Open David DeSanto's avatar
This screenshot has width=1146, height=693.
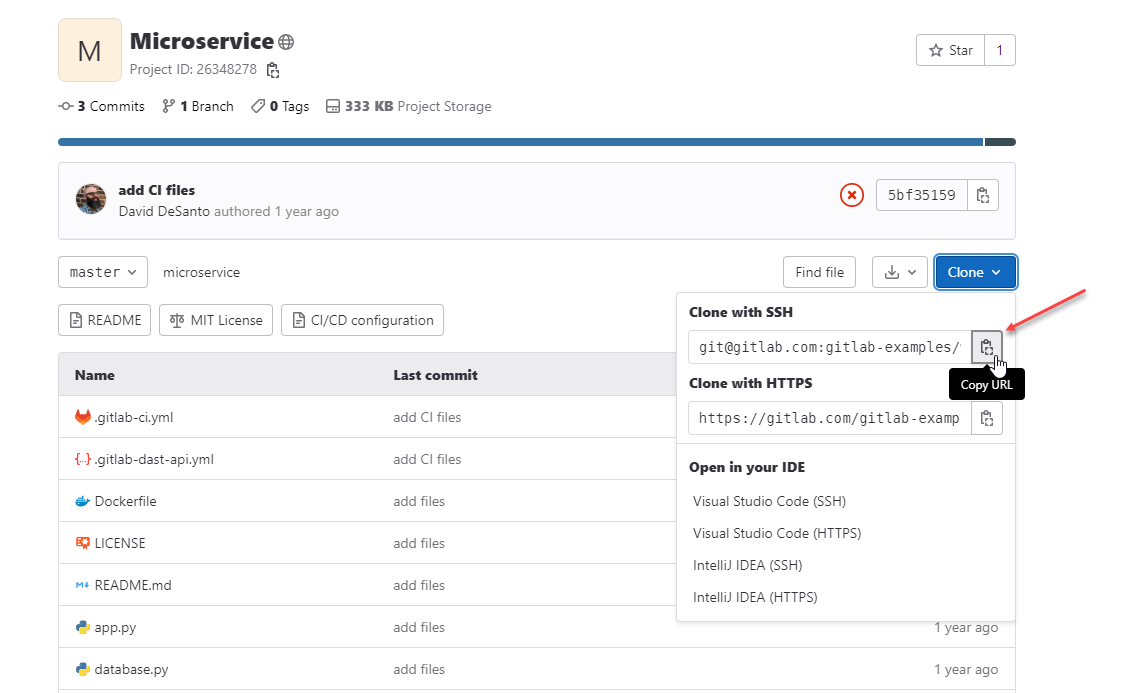tap(91, 199)
